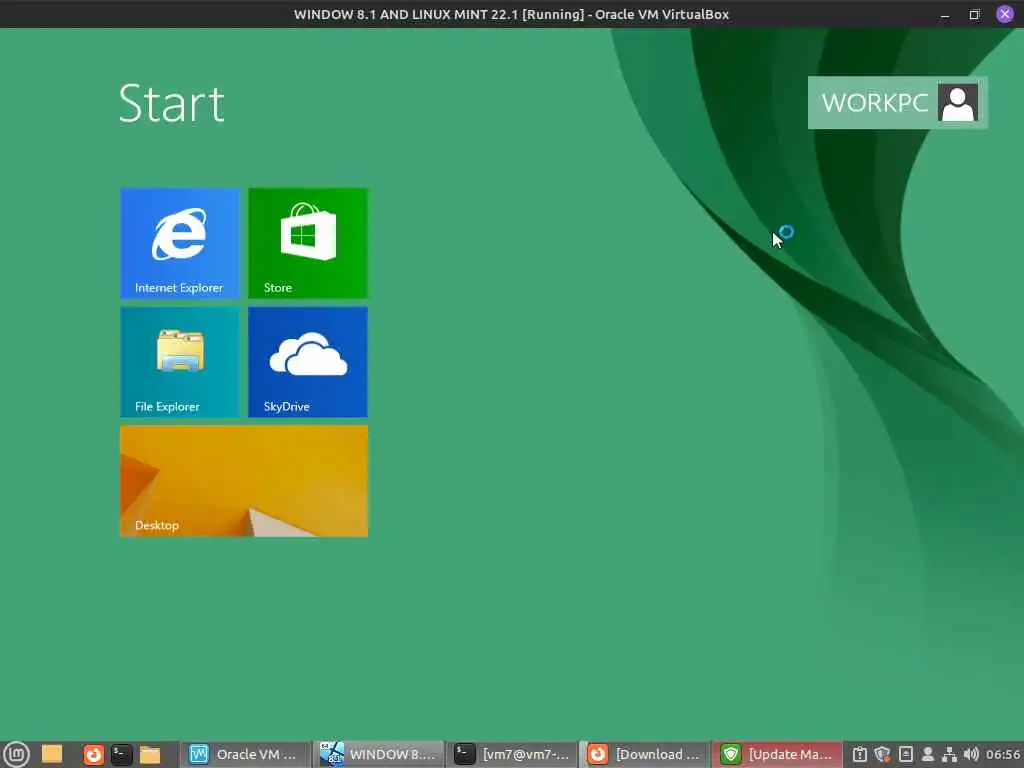Launch the Terminal from the panel launcher

click(121, 754)
